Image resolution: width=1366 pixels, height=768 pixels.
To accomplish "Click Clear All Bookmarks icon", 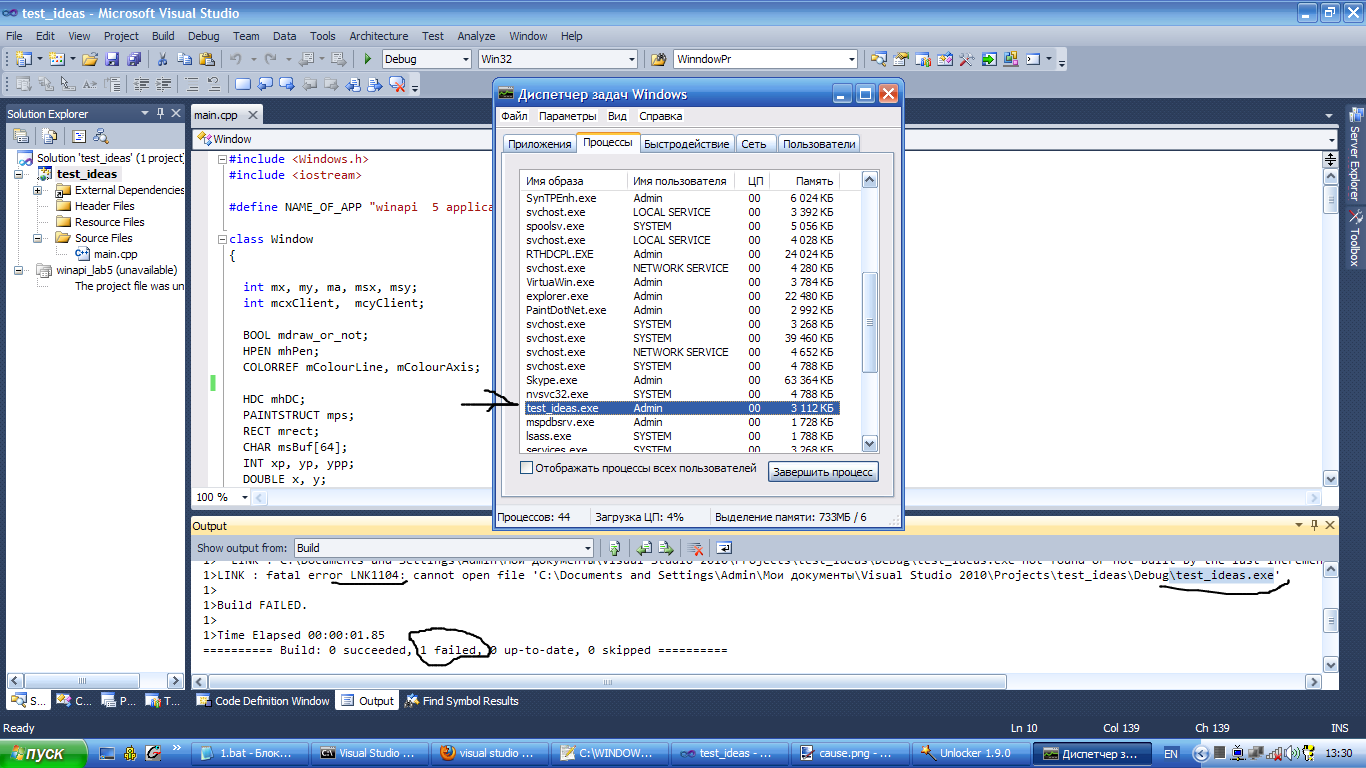I will tap(397, 84).
